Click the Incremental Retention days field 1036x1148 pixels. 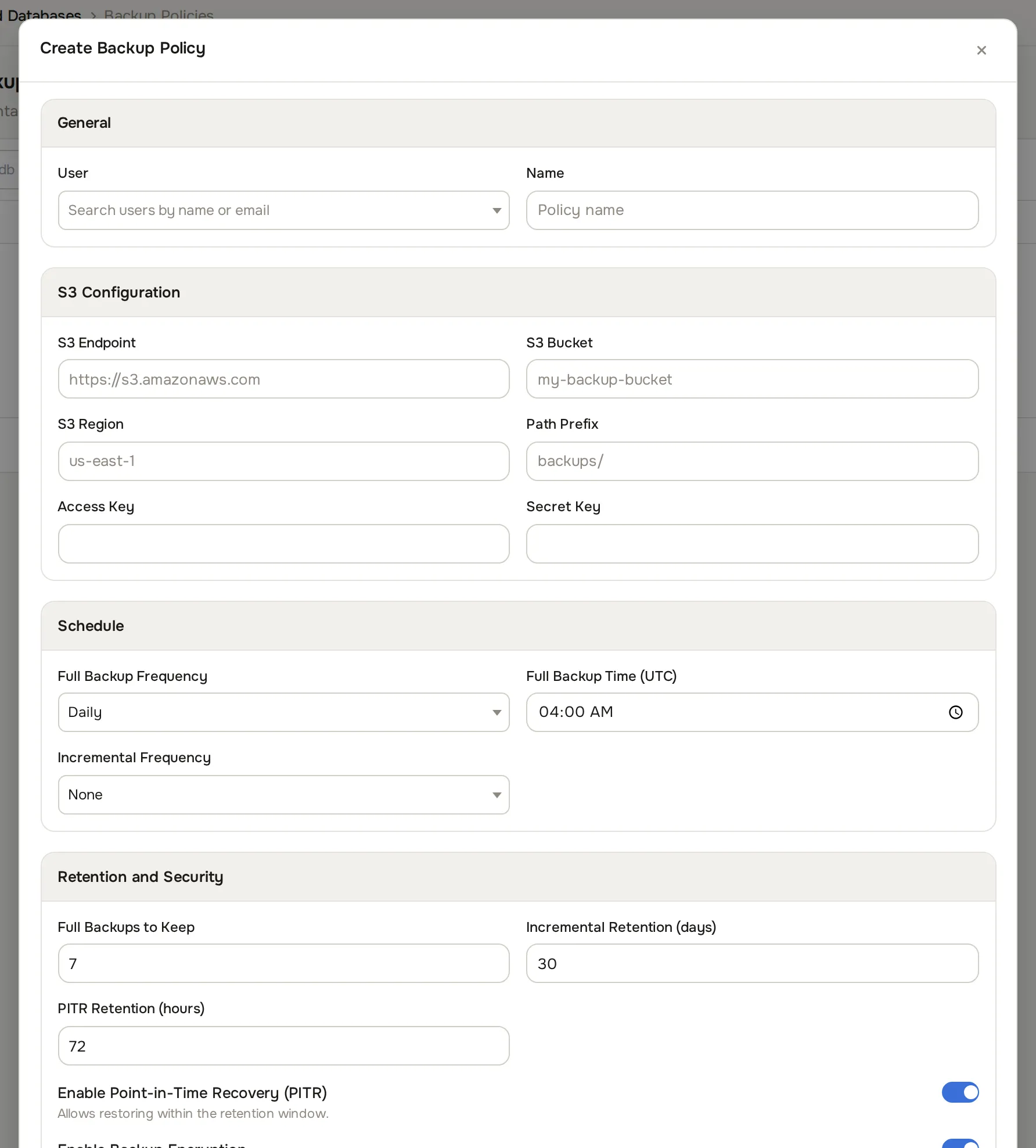coord(752,963)
